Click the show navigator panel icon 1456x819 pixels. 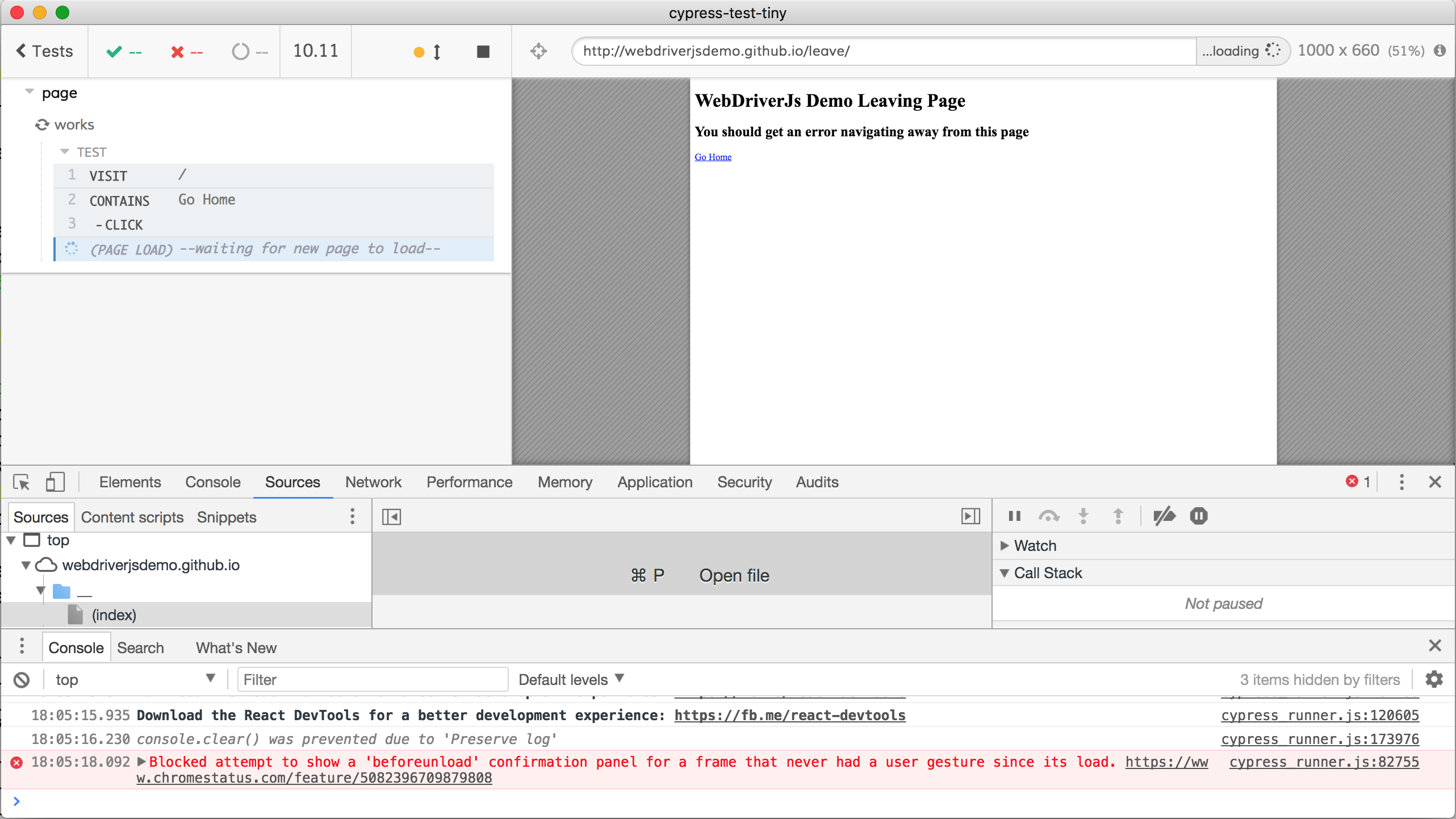point(392,517)
